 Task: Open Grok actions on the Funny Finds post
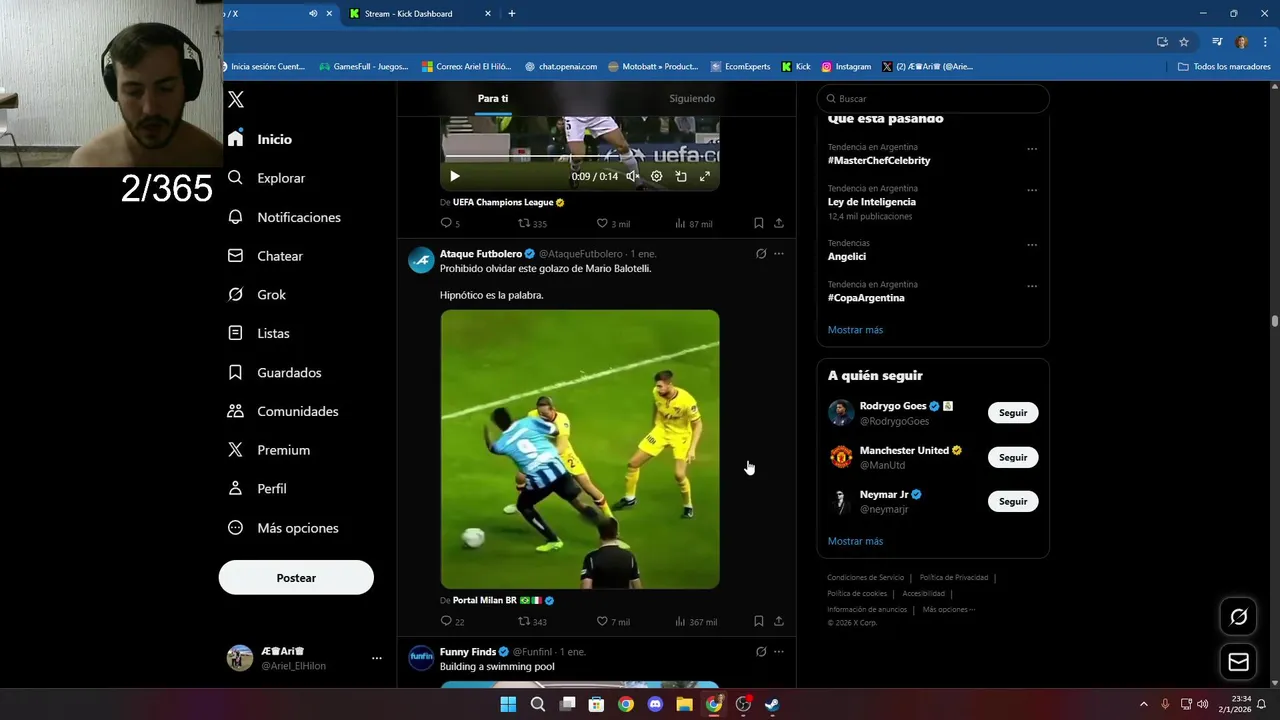coord(761,652)
